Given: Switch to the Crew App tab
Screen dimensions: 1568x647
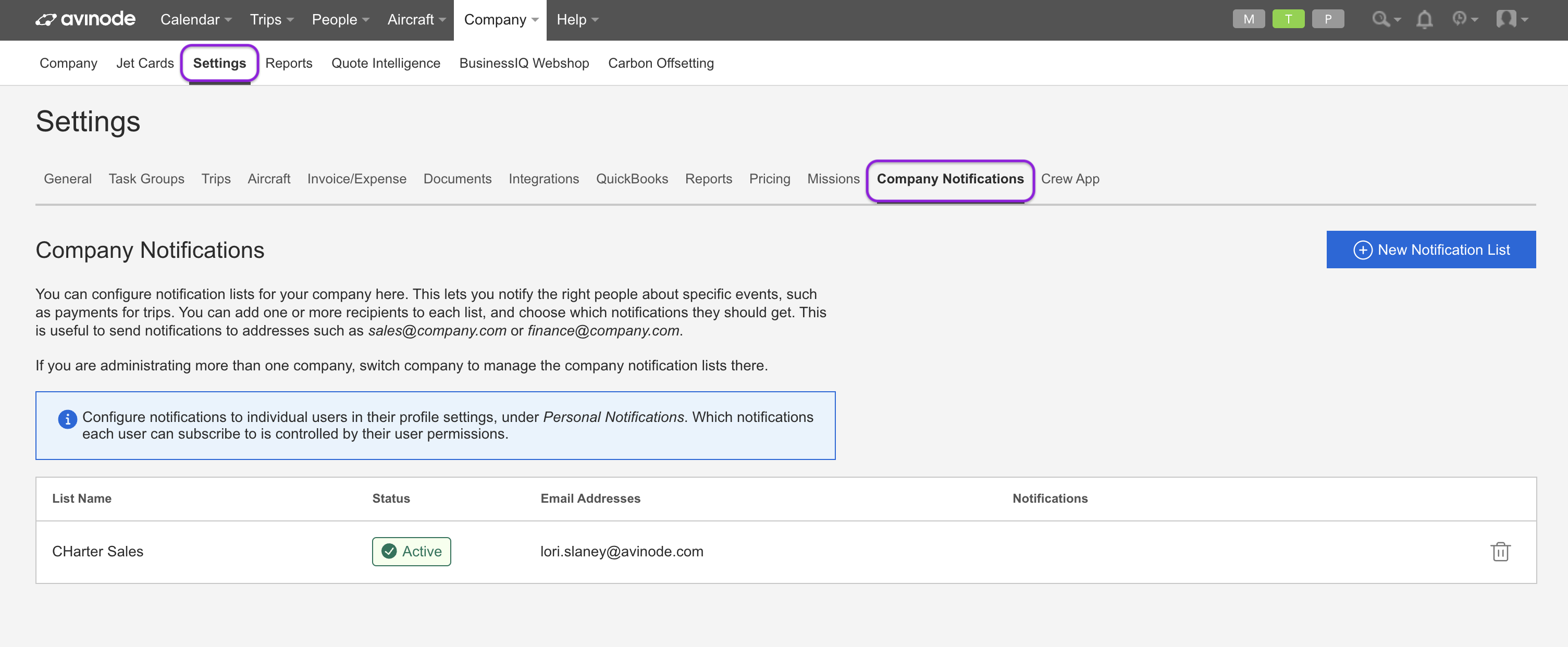Looking at the screenshot, I should pyautogui.click(x=1070, y=179).
